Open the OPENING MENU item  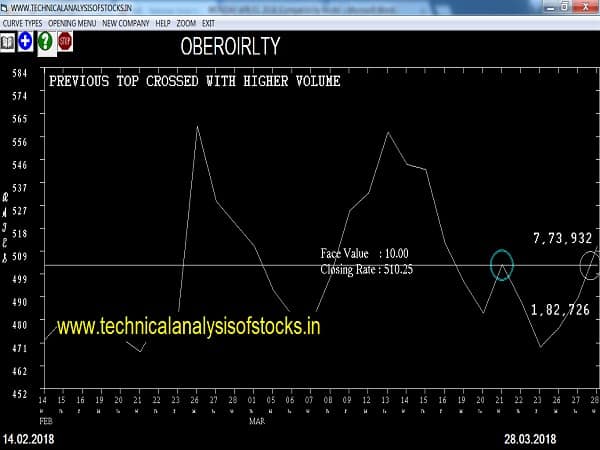[73, 22]
